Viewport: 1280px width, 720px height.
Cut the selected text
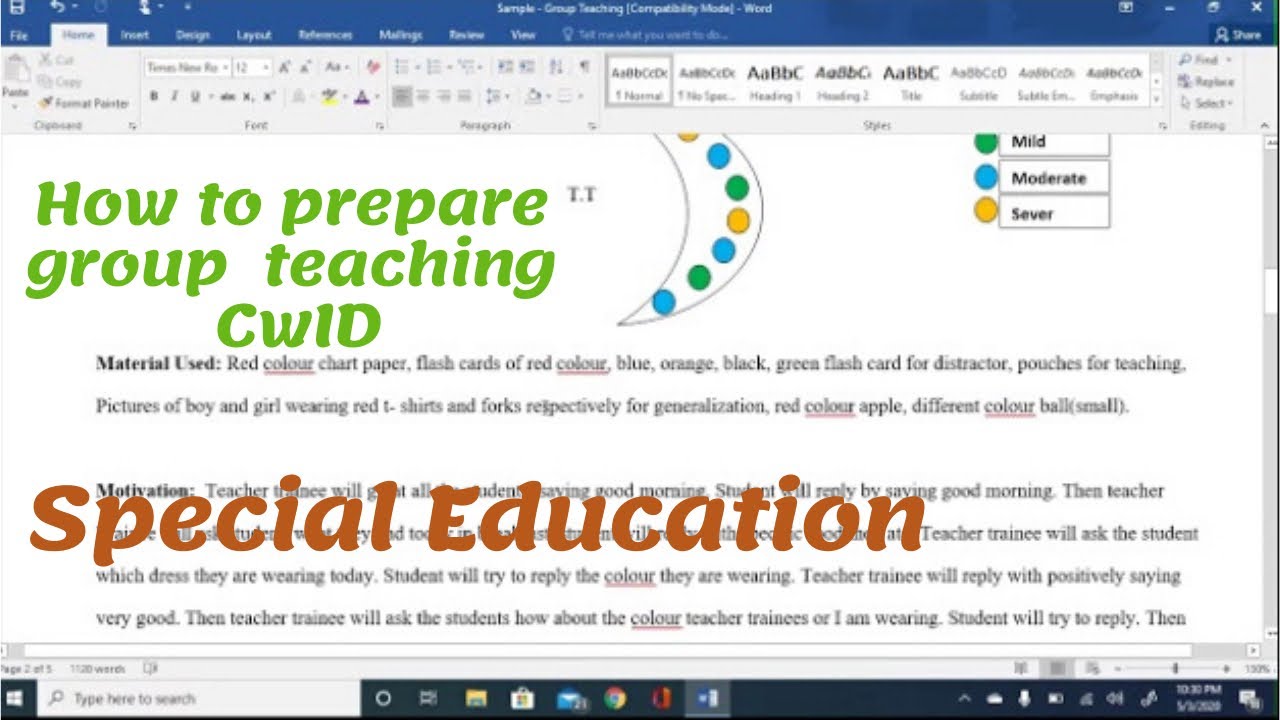click(58, 60)
